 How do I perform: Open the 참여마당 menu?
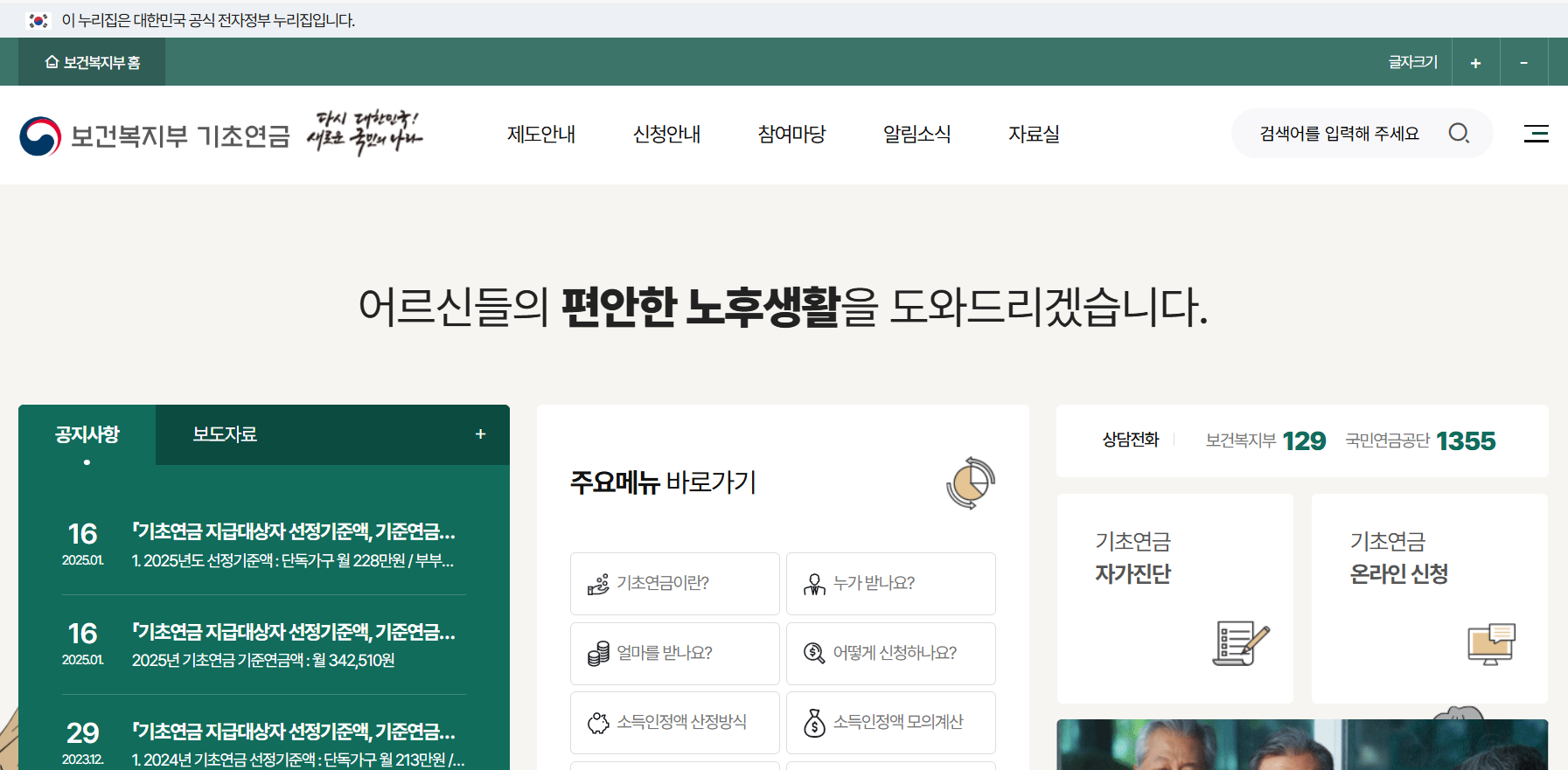click(791, 134)
